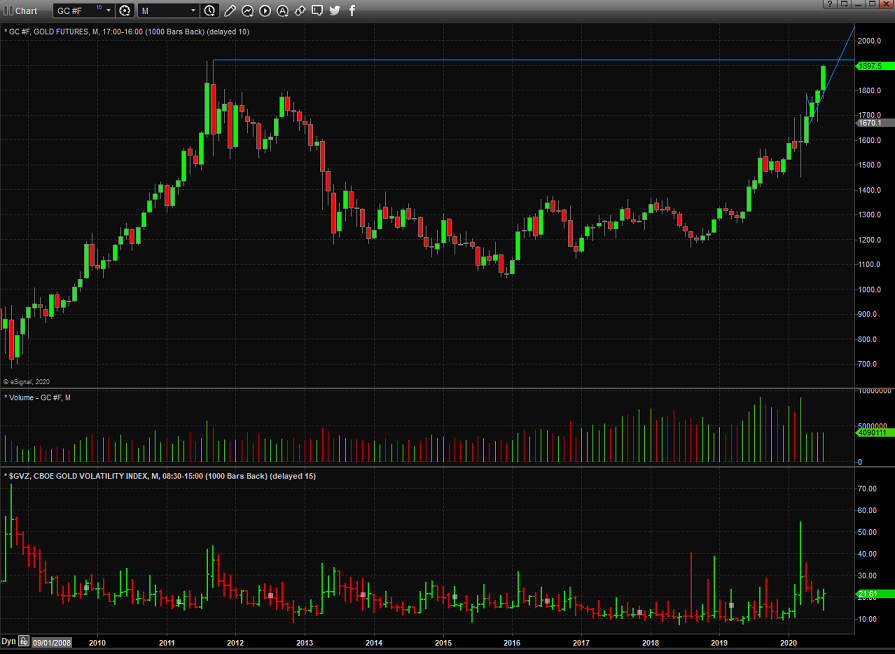Open the symbol settings gear icon
Image resolution: width=895 pixels, height=654 pixels.
124,10
